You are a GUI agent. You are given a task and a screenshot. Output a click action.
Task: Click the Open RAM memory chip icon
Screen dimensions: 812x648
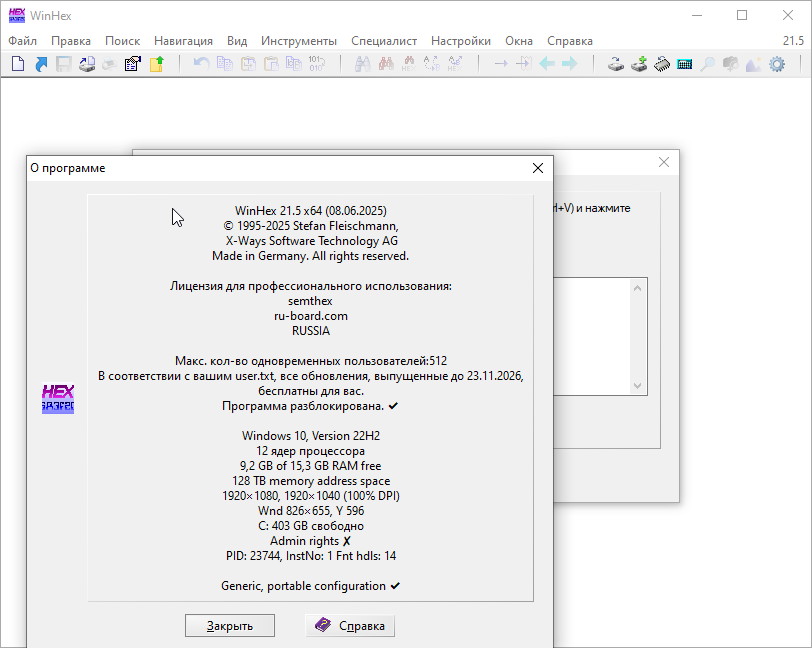point(662,64)
